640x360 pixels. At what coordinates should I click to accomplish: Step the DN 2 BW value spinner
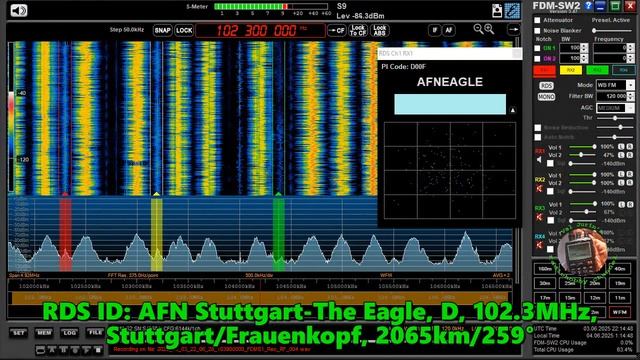coord(584,58)
